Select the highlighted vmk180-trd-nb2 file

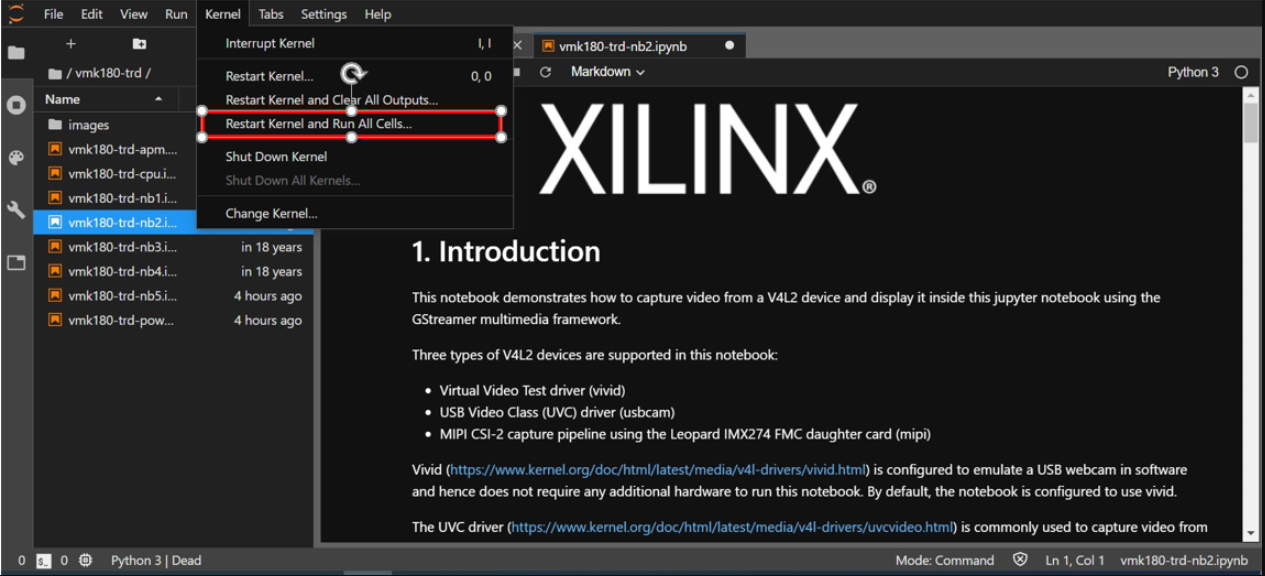click(115, 222)
